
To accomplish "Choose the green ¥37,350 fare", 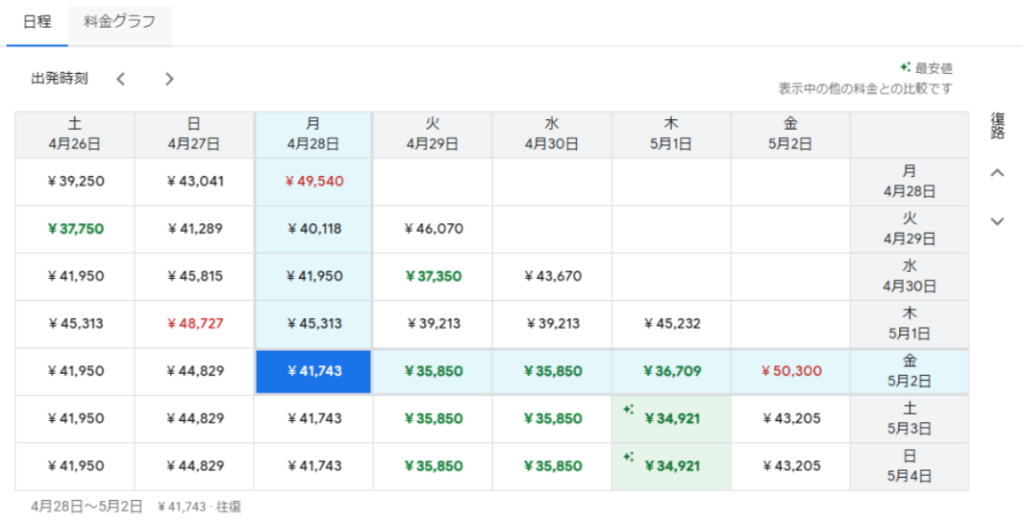I will coord(433,277).
